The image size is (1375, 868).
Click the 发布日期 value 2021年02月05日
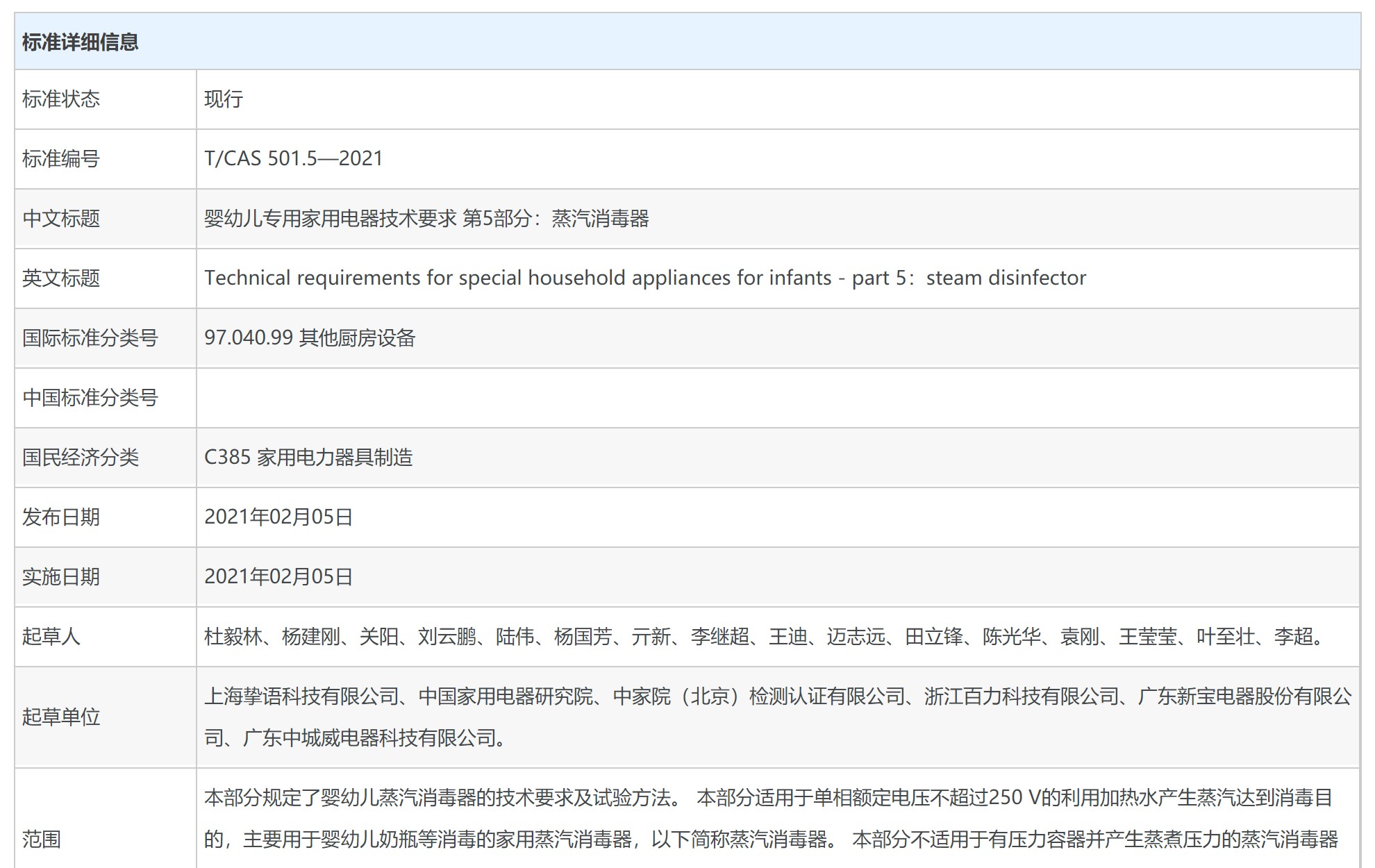pos(278,517)
